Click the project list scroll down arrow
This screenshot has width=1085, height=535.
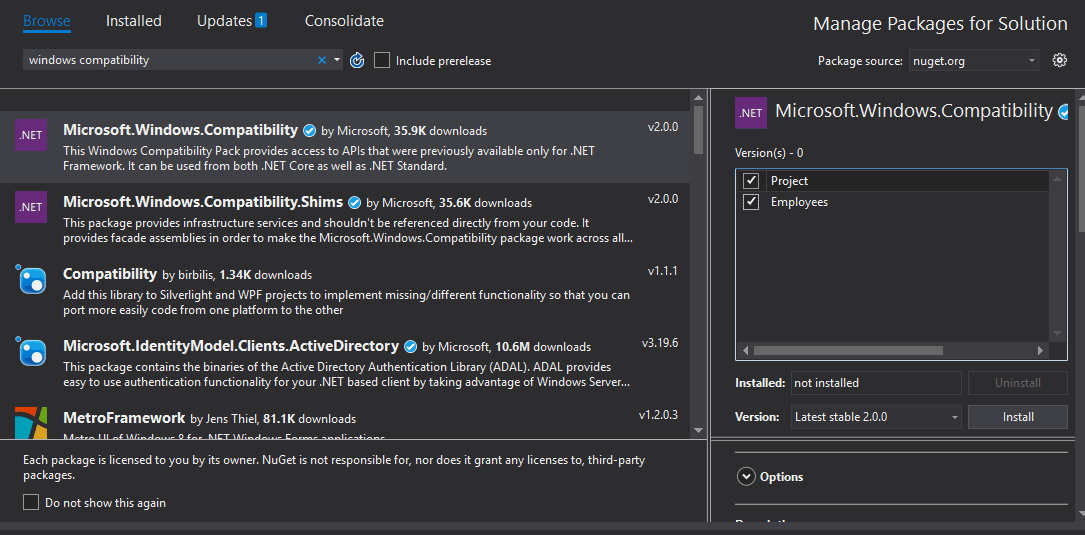coord(1057,334)
